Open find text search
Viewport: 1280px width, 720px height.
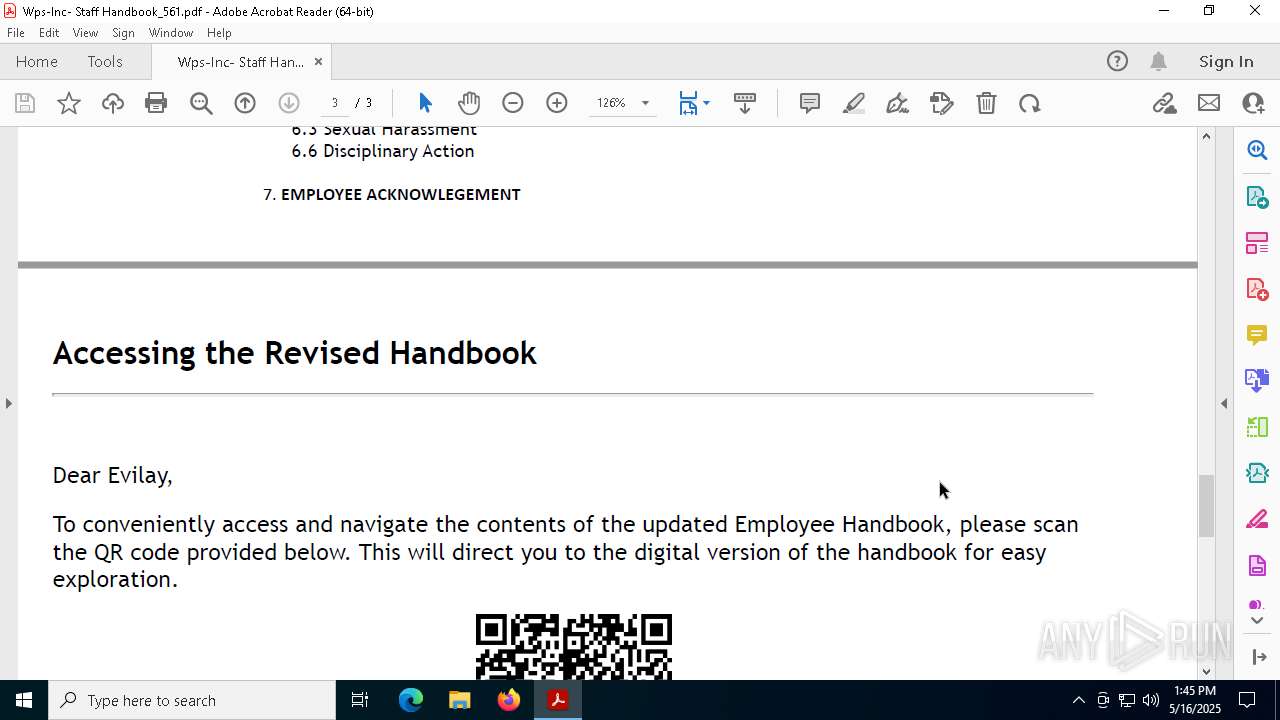click(x=201, y=103)
